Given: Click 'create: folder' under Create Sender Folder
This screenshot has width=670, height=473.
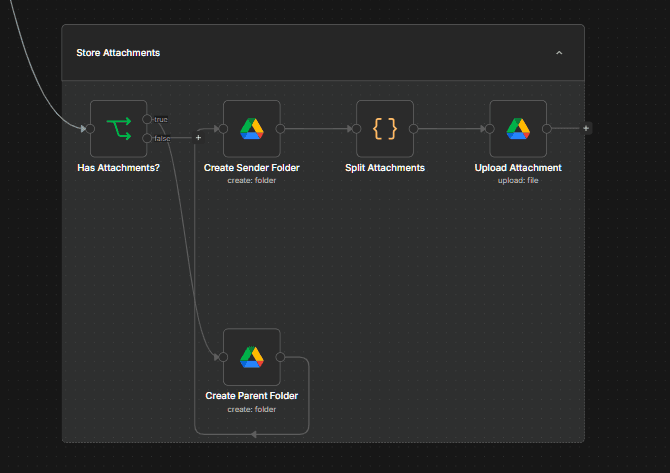Looking at the screenshot, I should pos(252,180).
